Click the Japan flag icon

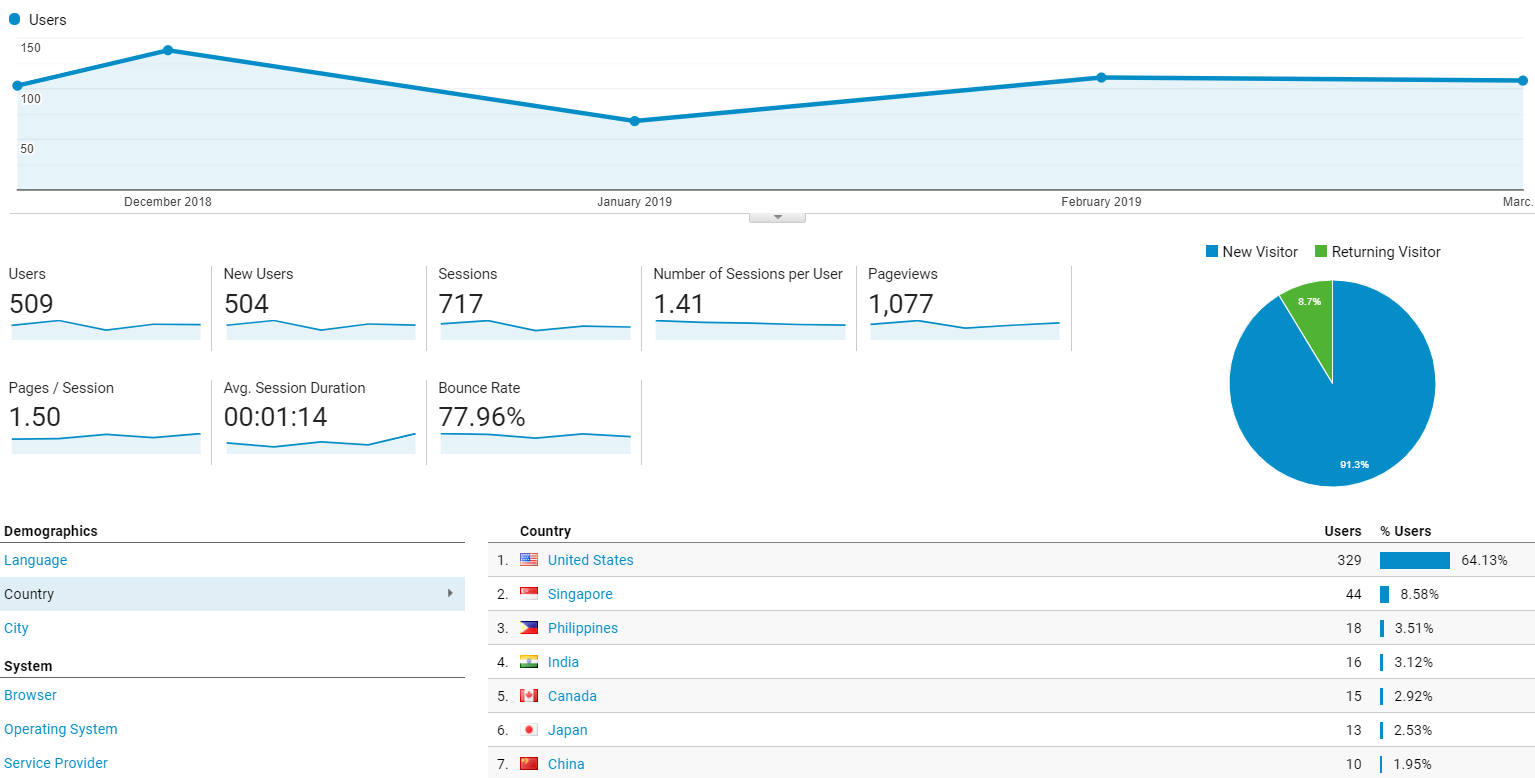529,730
